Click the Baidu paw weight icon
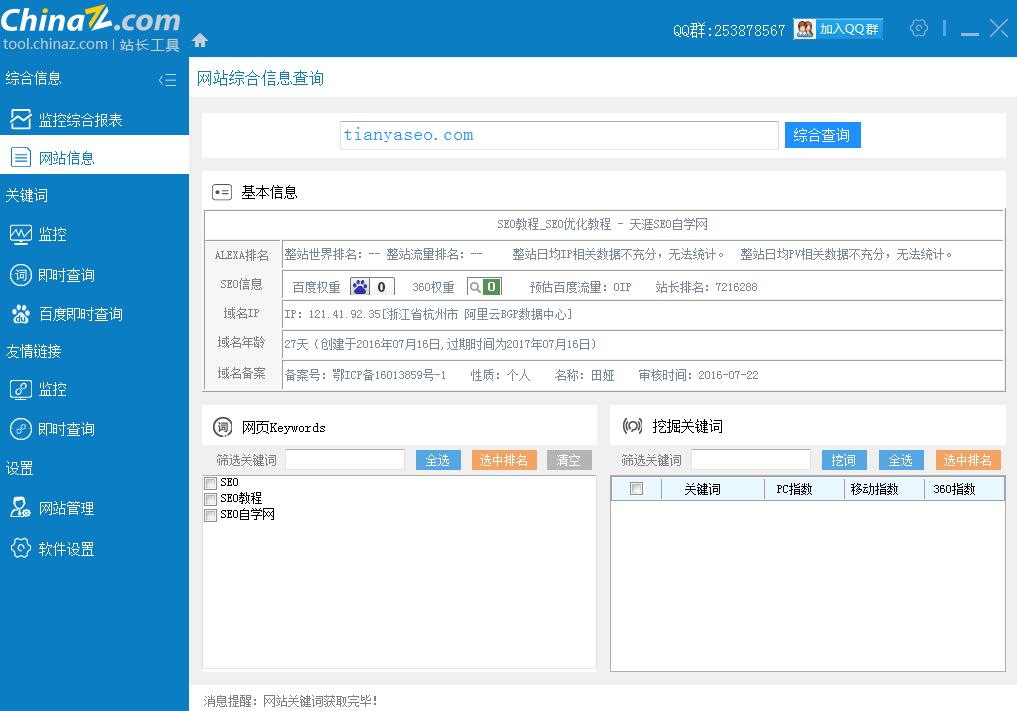 coord(362,288)
